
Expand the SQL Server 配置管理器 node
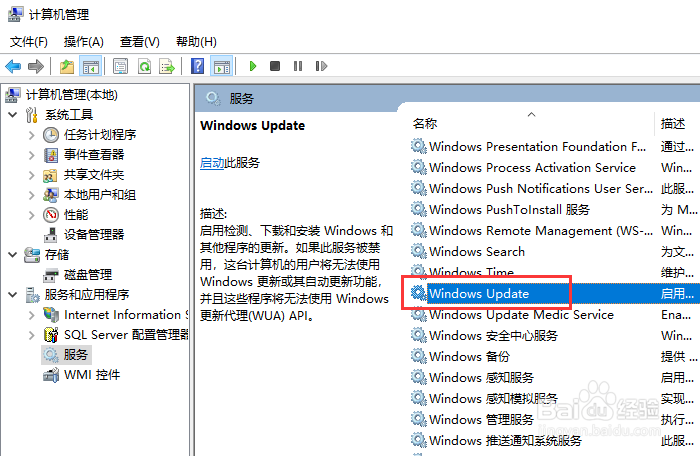[31, 335]
